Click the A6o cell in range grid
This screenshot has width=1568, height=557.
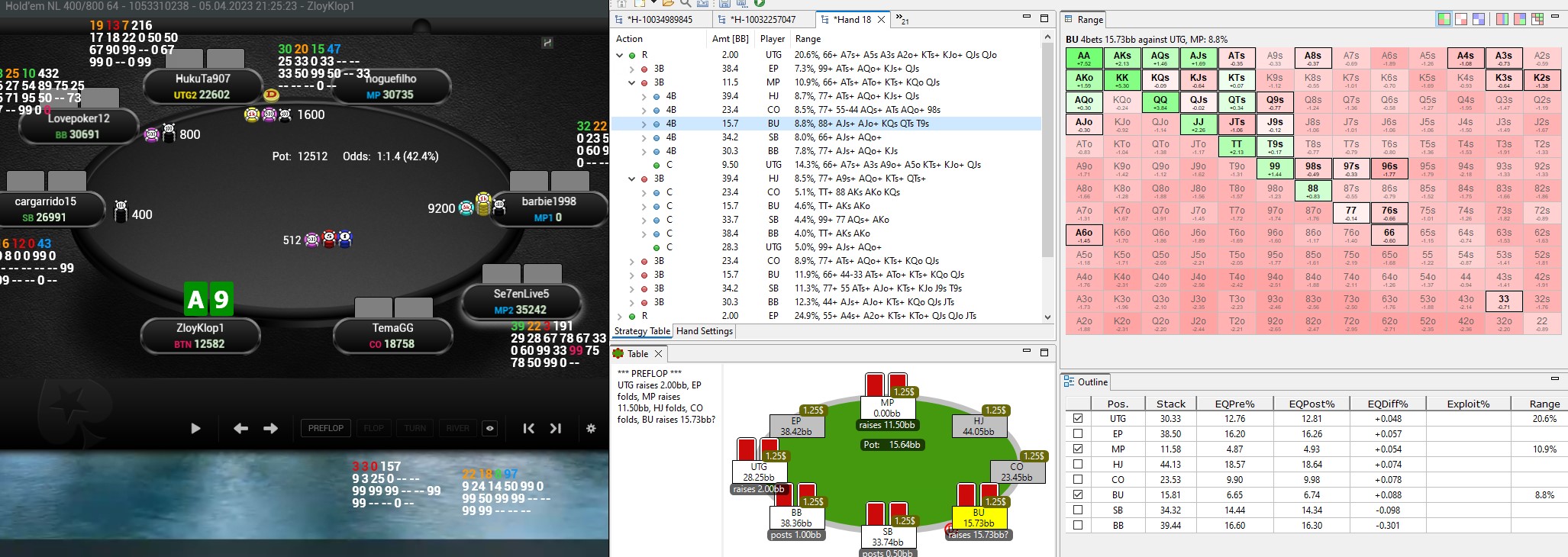point(1084,236)
